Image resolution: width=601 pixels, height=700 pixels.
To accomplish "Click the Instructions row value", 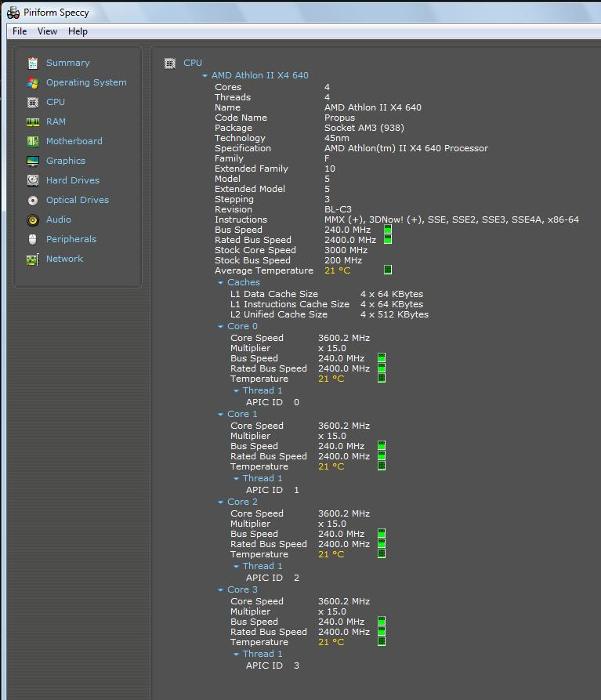I will [x=451, y=220].
